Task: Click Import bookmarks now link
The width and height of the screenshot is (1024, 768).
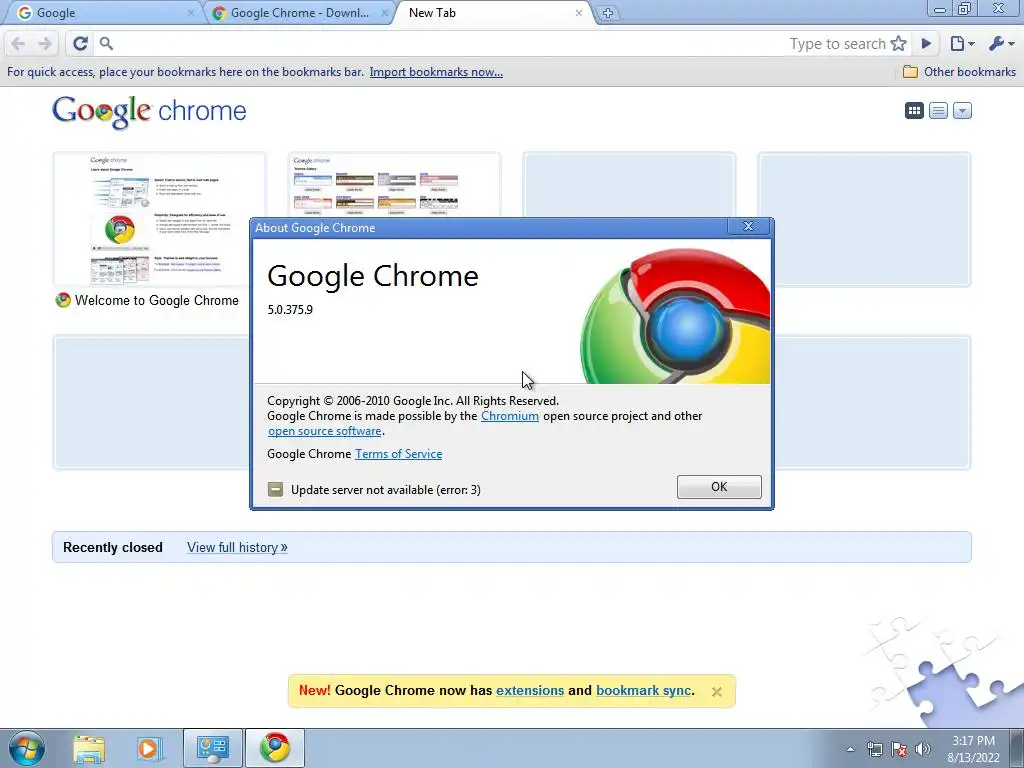Action: 436,72
